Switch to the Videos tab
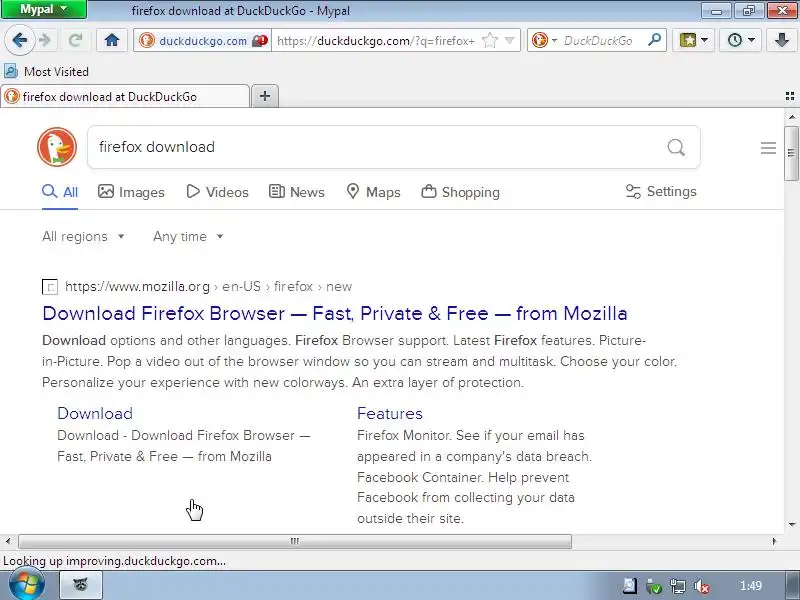 coord(217,192)
